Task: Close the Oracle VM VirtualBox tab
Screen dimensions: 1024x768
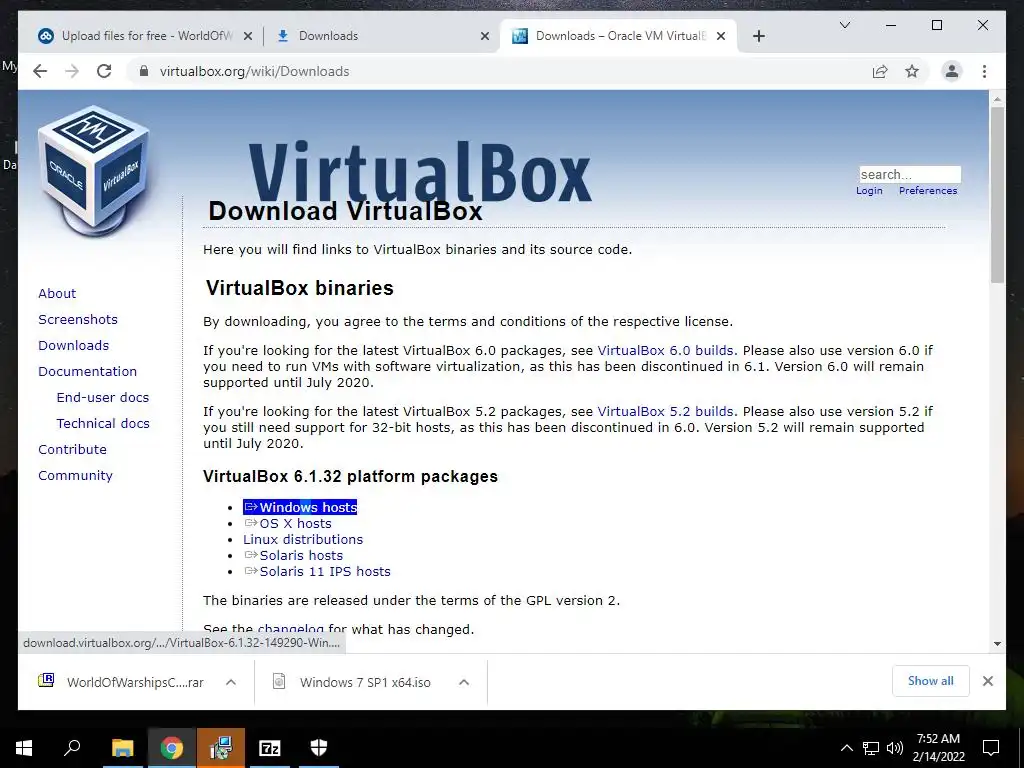Action: tap(721, 36)
